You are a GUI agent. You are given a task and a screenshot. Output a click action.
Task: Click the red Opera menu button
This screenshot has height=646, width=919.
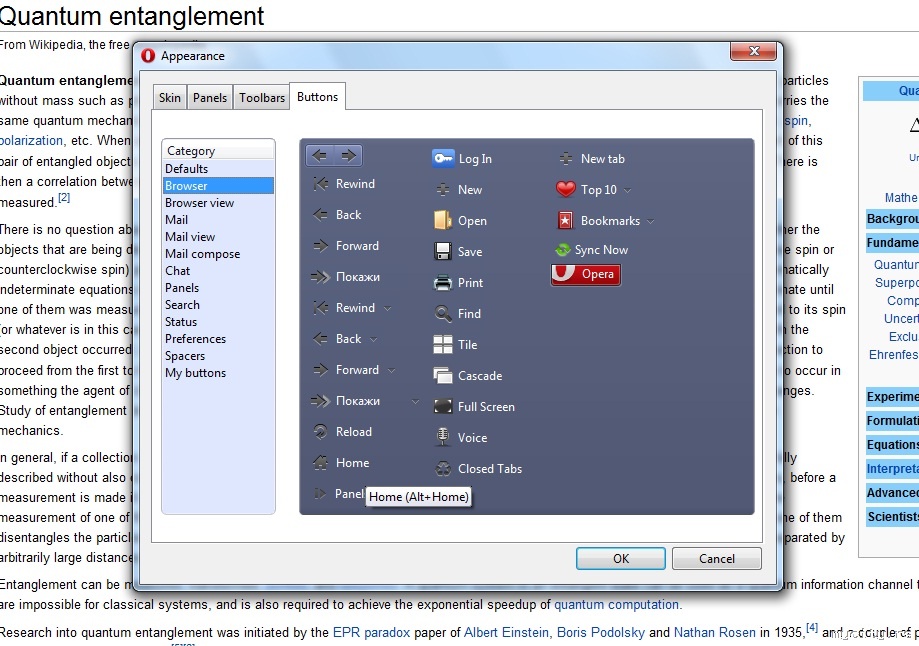point(586,274)
